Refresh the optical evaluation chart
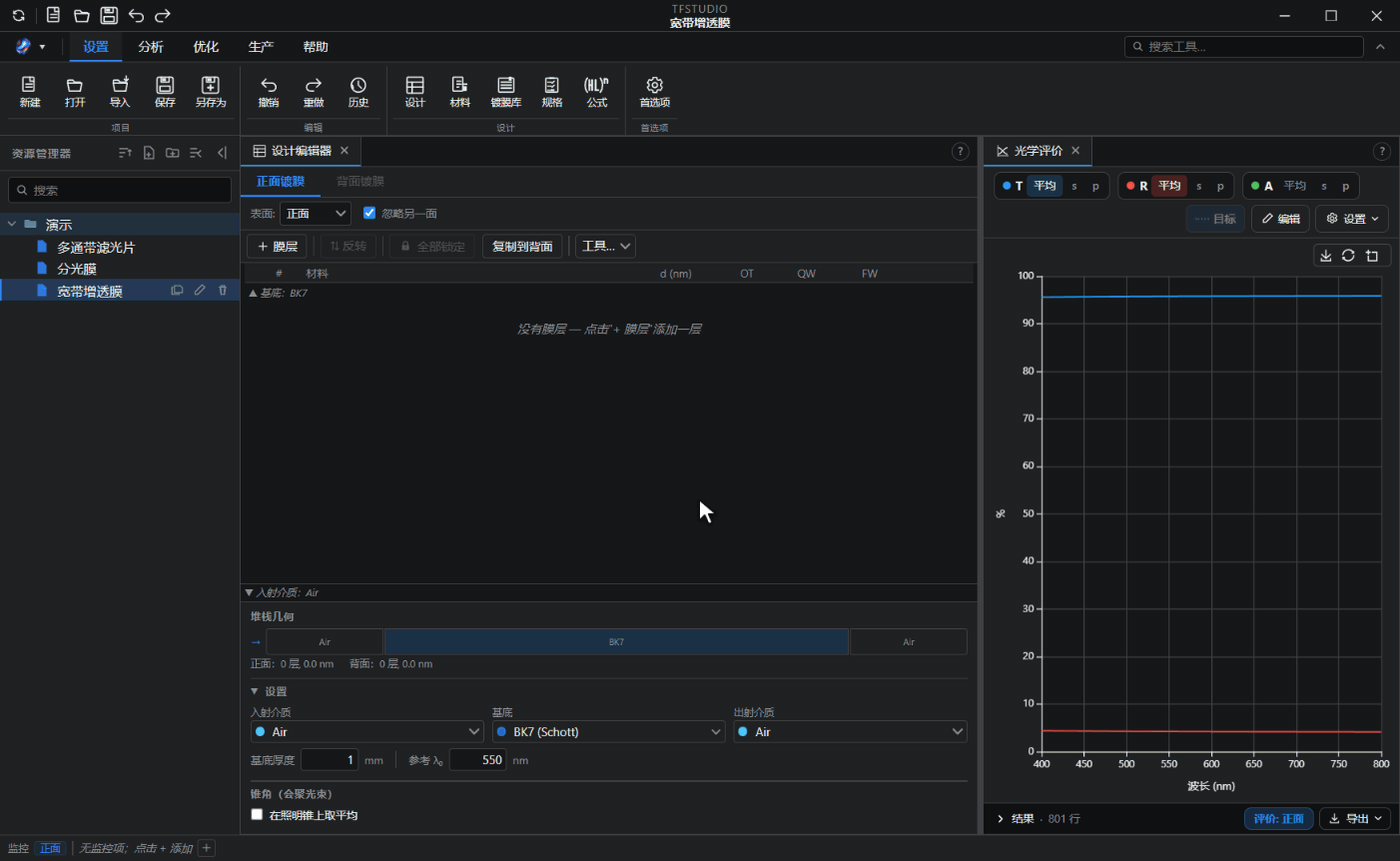 [x=1348, y=255]
